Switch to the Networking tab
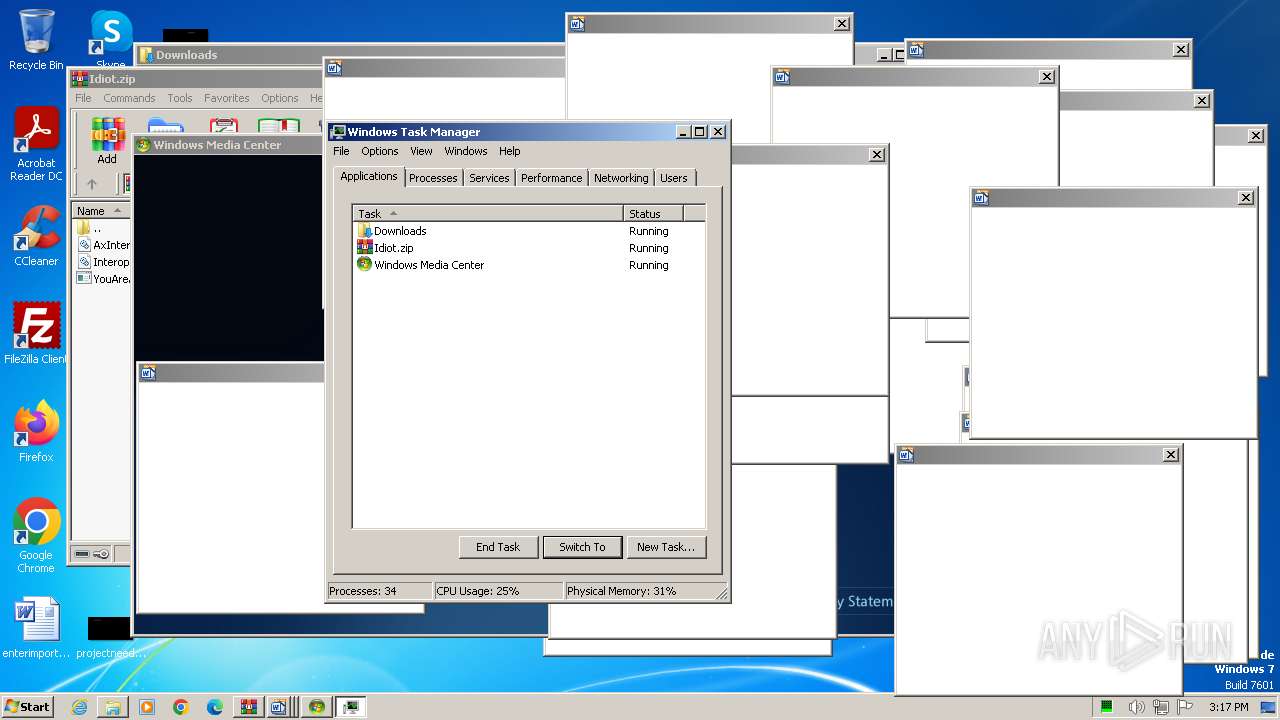Screen dimensions: 1280x720 (x=621, y=178)
